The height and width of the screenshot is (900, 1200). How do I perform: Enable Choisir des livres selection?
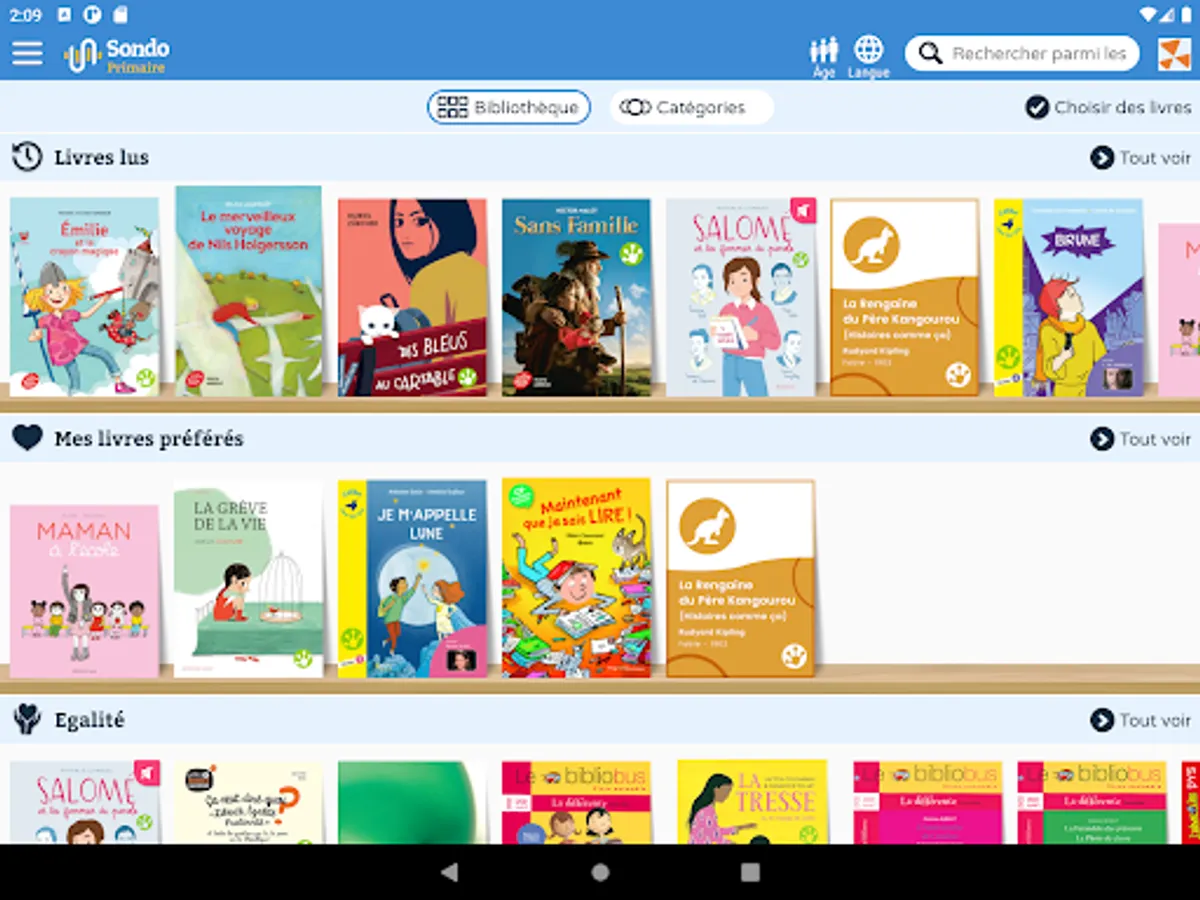pyautogui.click(x=1108, y=107)
